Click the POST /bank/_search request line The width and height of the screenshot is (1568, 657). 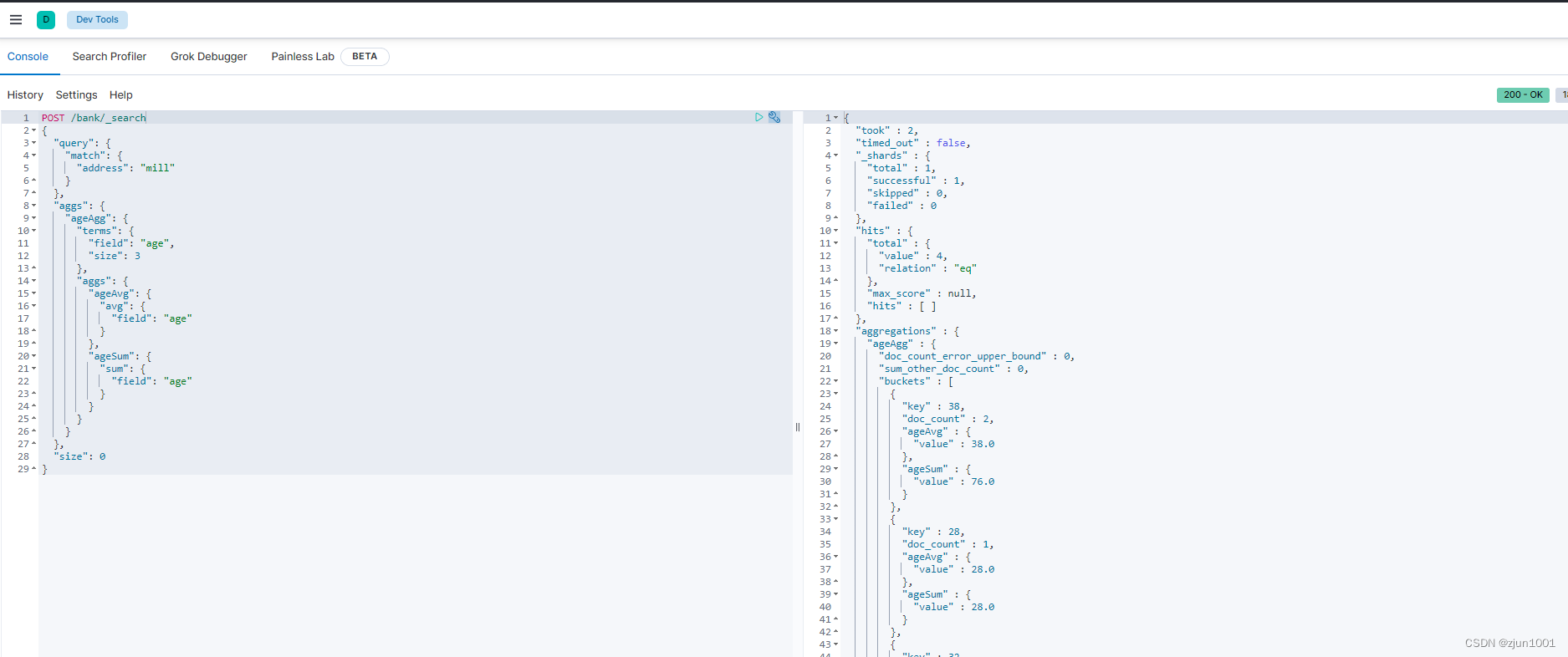coord(94,118)
